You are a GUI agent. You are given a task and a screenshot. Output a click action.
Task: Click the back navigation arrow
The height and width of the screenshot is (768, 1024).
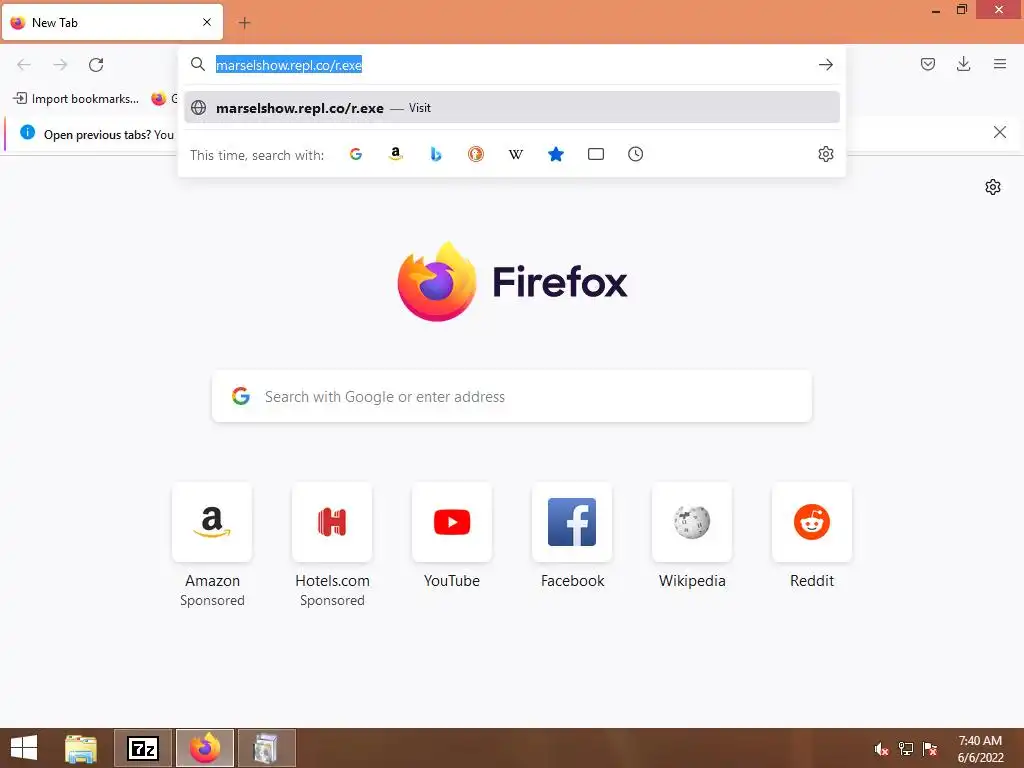pyautogui.click(x=24, y=65)
